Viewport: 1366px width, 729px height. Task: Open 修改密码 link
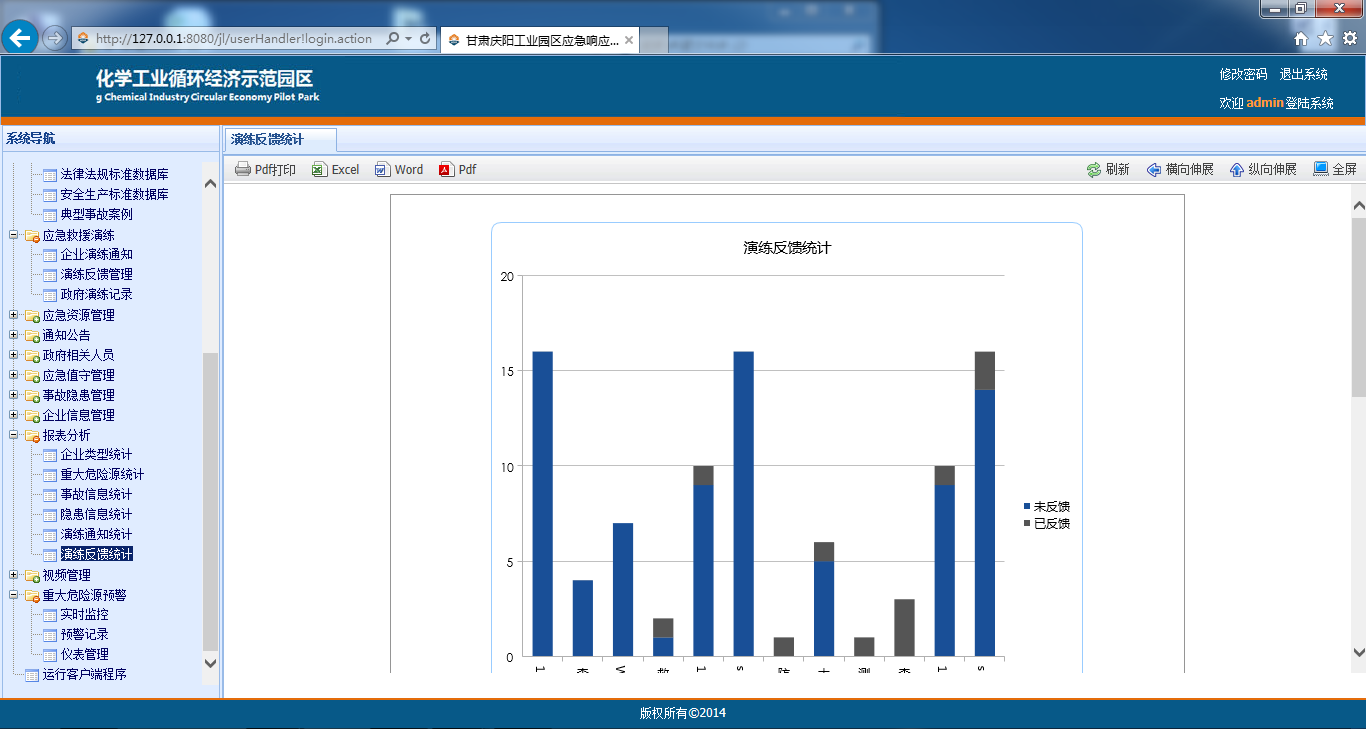pyautogui.click(x=1243, y=74)
